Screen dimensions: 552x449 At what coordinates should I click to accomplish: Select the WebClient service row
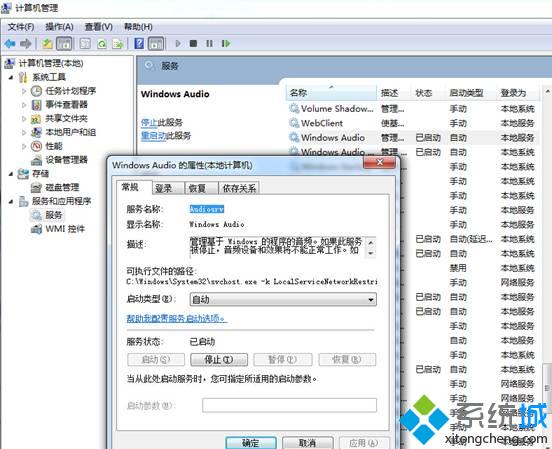click(413, 123)
